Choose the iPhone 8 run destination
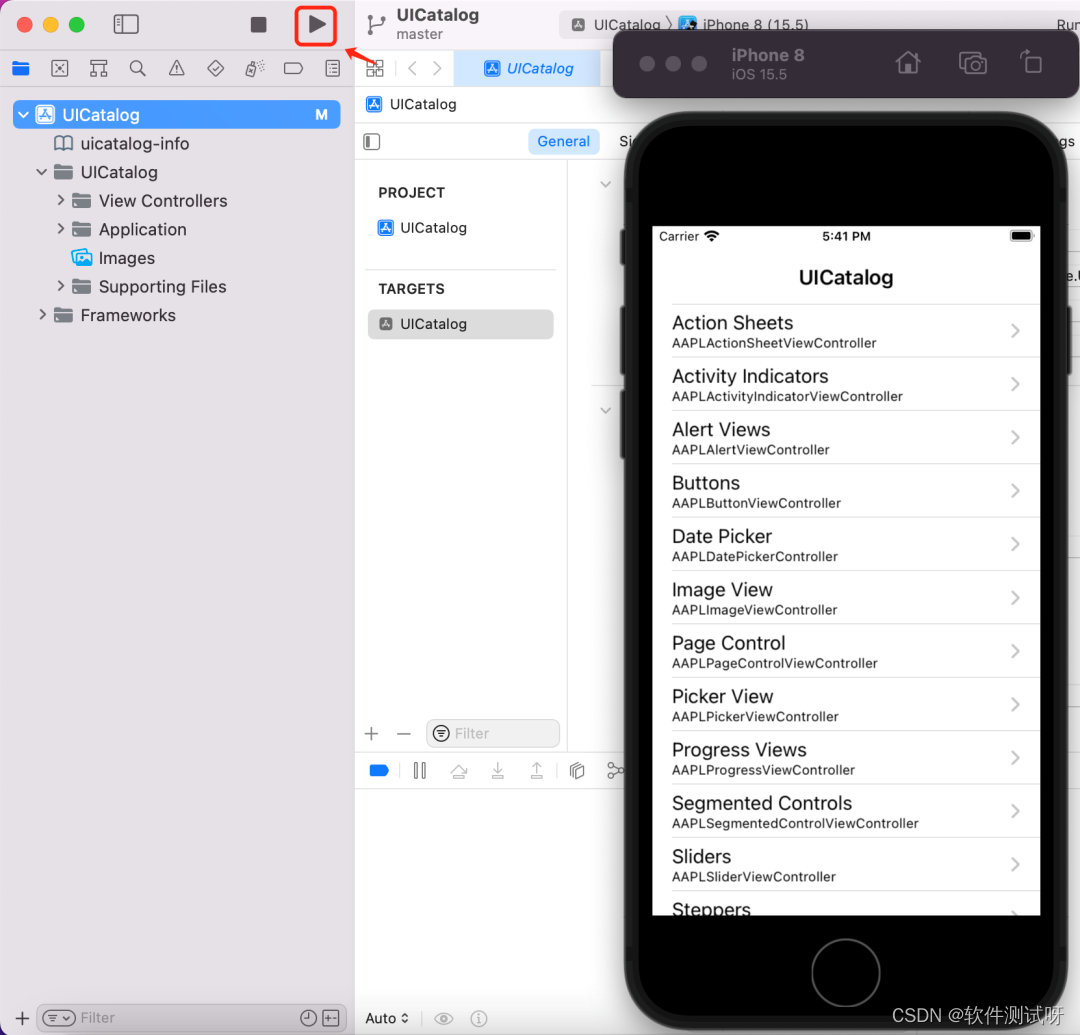The height and width of the screenshot is (1035, 1080). pyautogui.click(x=744, y=25)
